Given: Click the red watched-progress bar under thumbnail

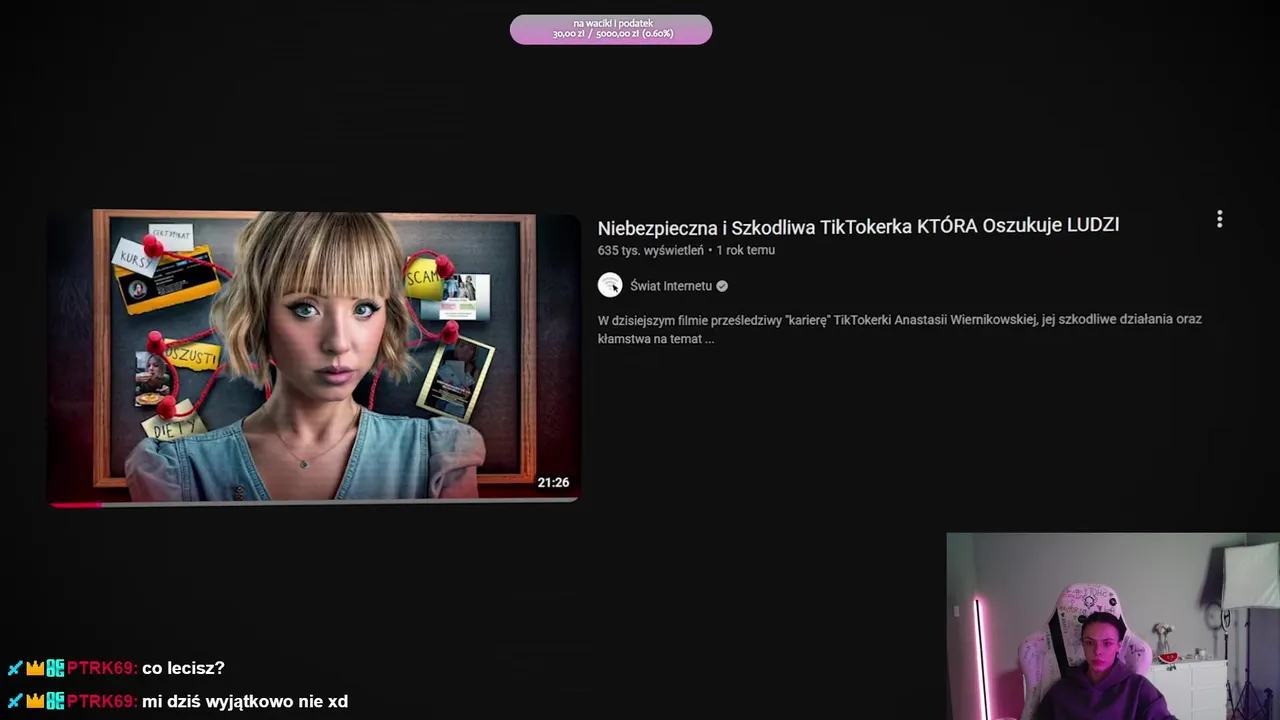Looking at the screenshot, I should 76,504.
